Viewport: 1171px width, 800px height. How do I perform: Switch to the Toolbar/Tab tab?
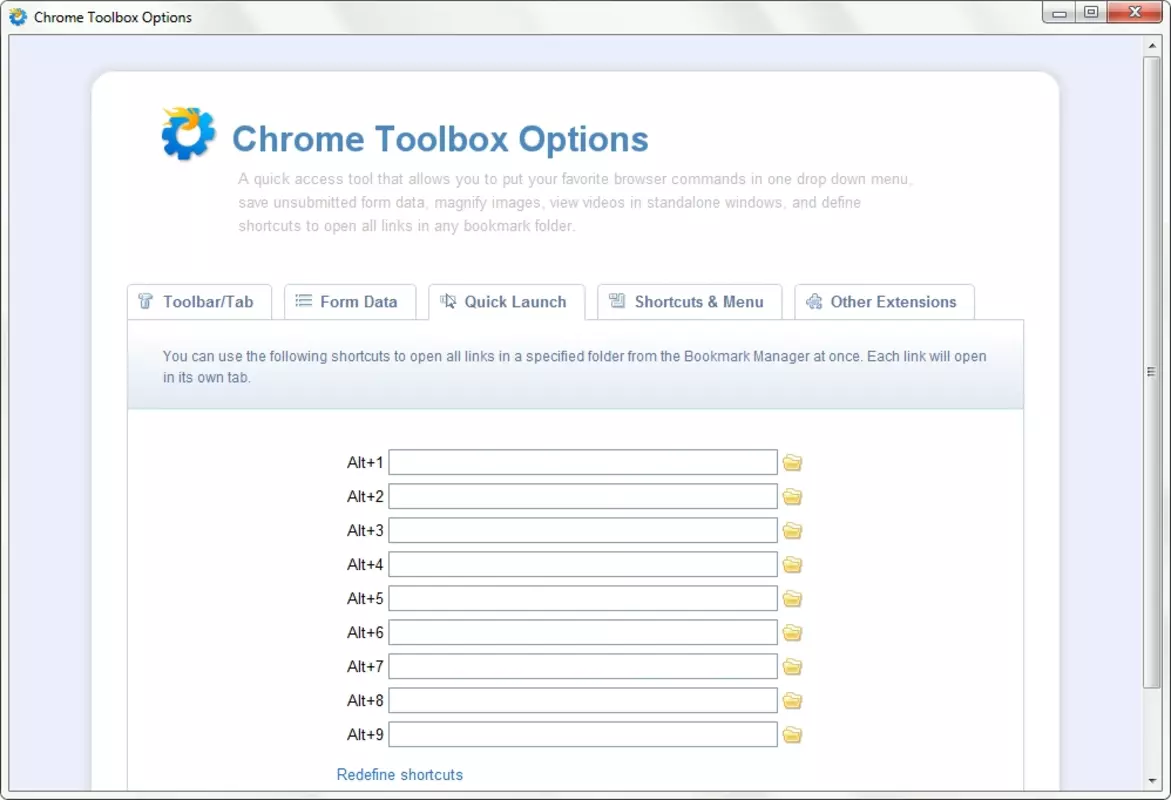199,302
